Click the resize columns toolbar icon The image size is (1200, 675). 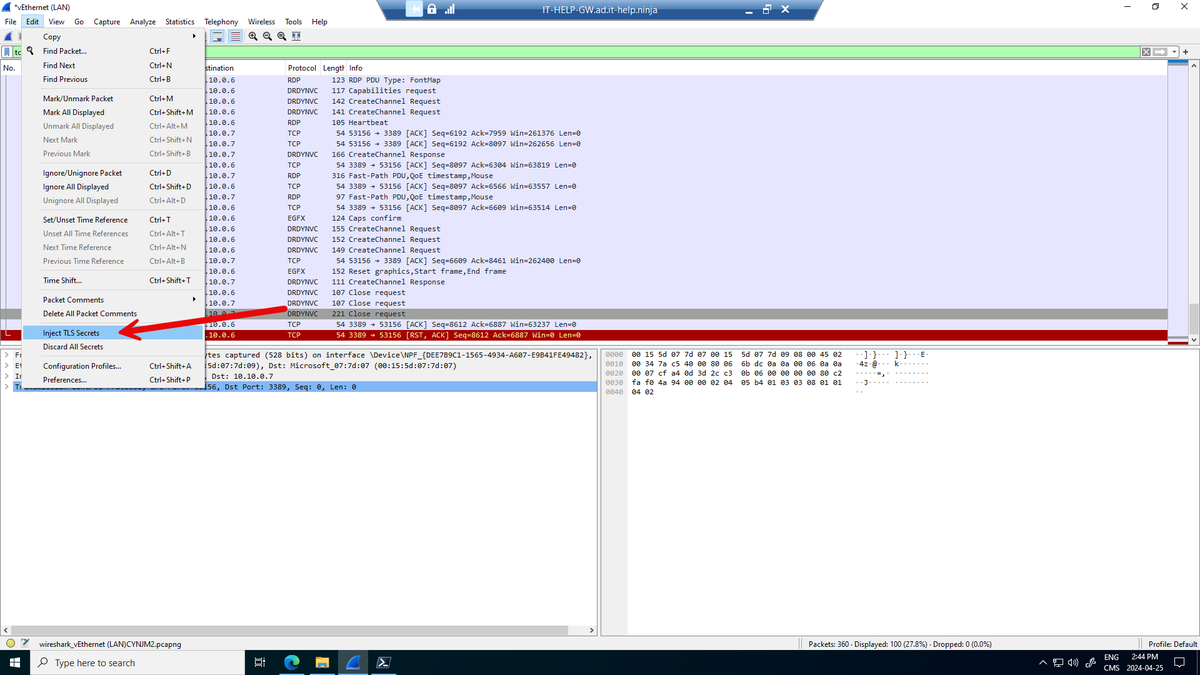click(297, 36)
